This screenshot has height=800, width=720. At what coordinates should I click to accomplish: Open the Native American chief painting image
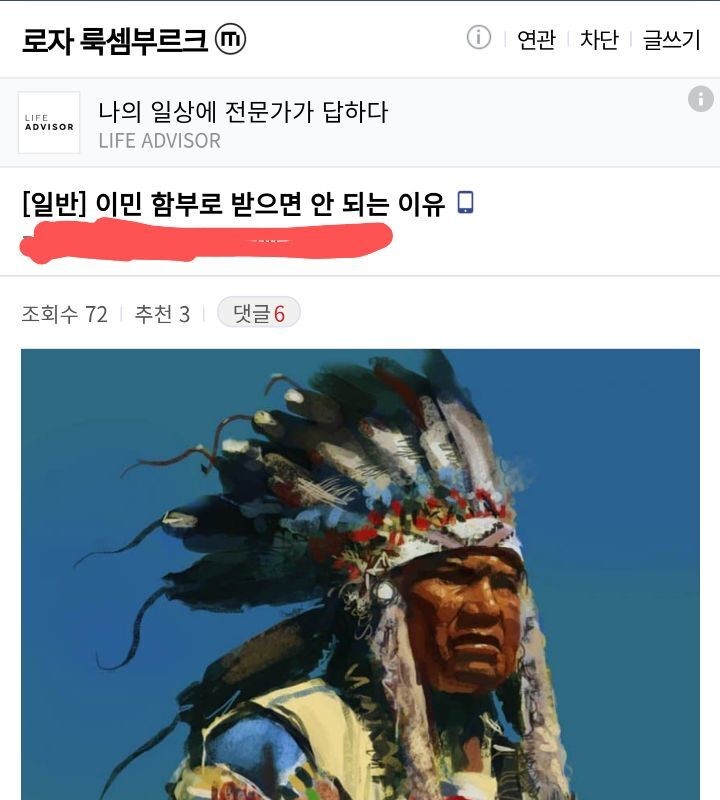point(360,574)
